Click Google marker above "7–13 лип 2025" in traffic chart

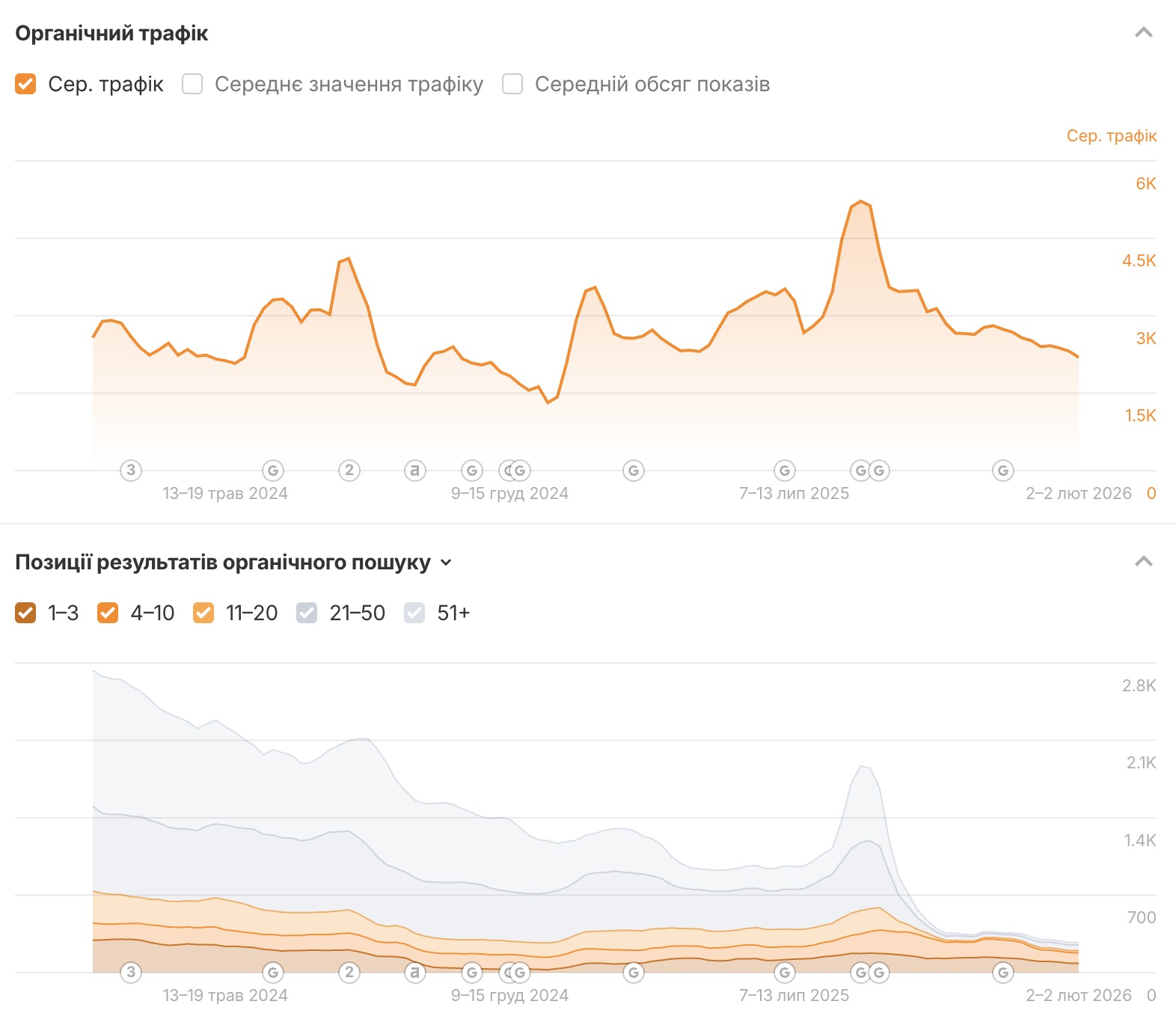point(784,471)
